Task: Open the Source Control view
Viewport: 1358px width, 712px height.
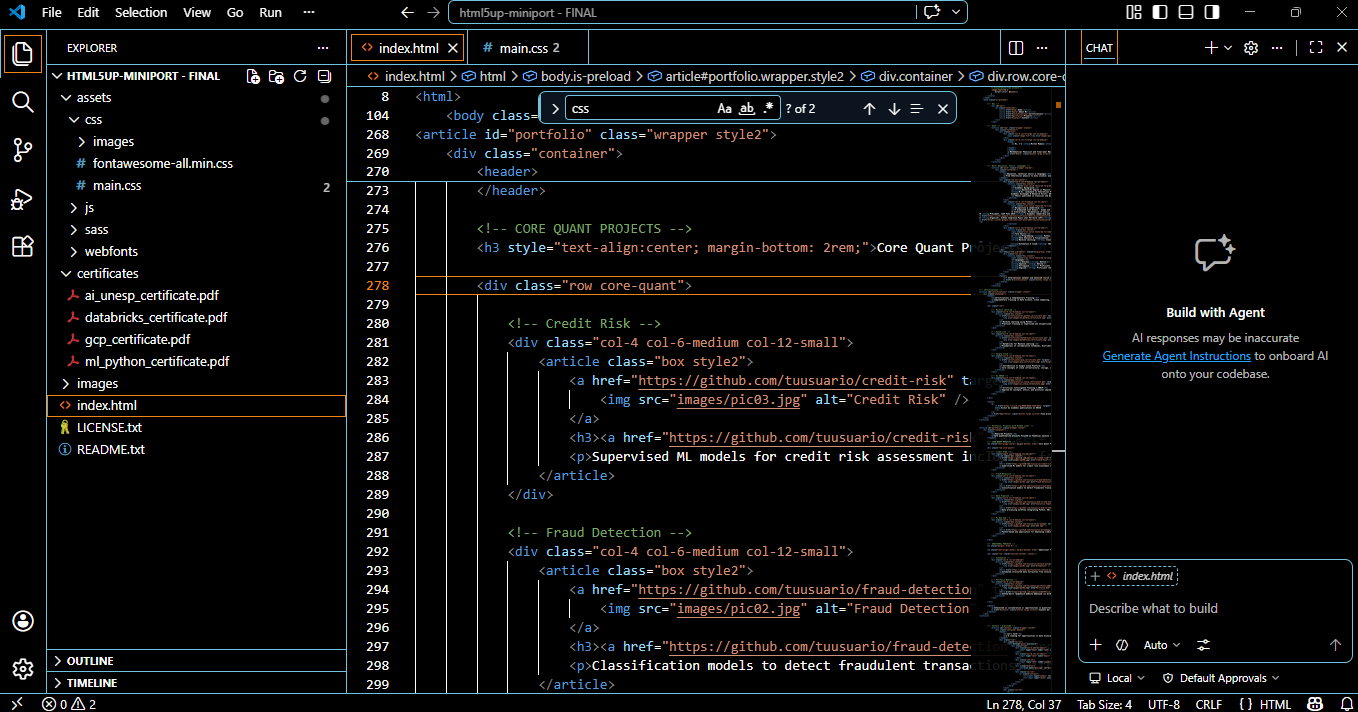Action: coord(22,149)
